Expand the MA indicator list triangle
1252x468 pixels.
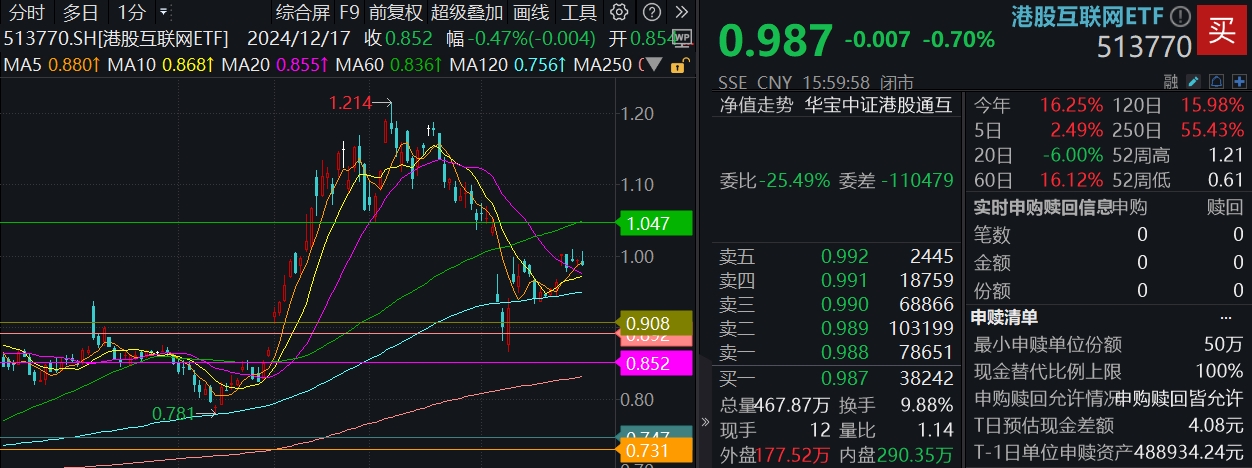click(655, 65)
